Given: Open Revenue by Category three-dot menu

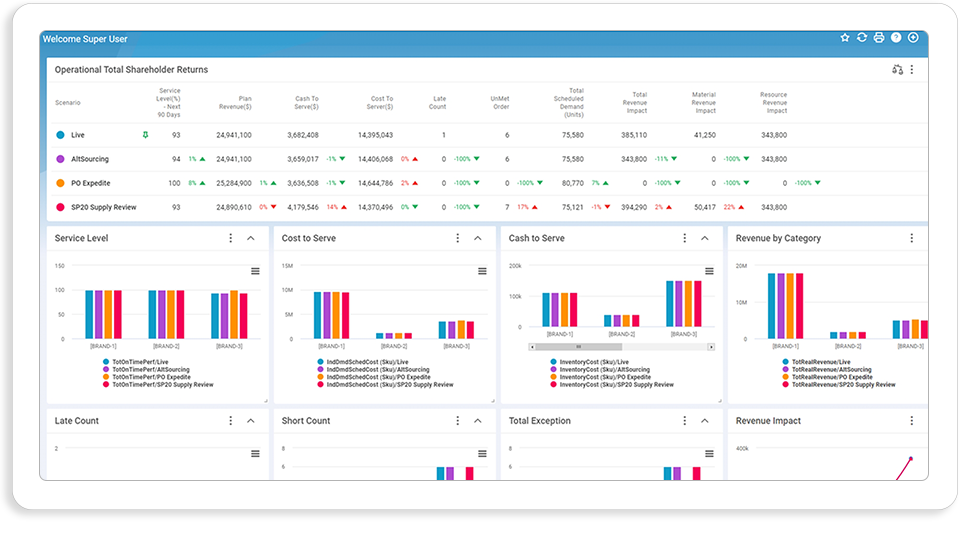Looking at the screenshot, I should click(912, 238).
